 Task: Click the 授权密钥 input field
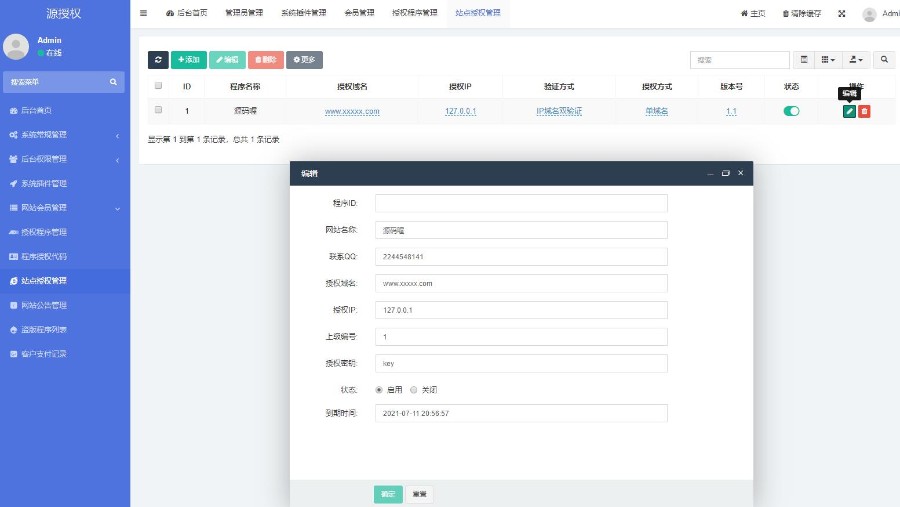[521, 363]
